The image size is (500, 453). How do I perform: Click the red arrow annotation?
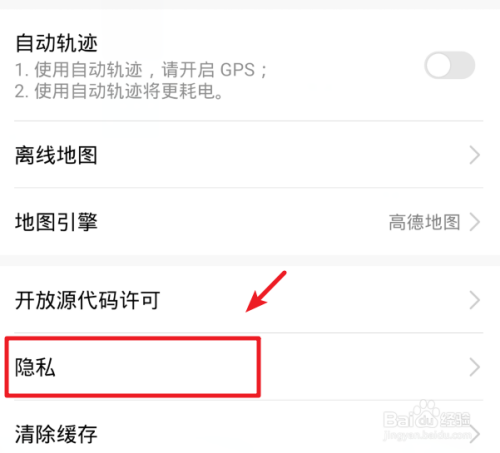click(266, 291)
